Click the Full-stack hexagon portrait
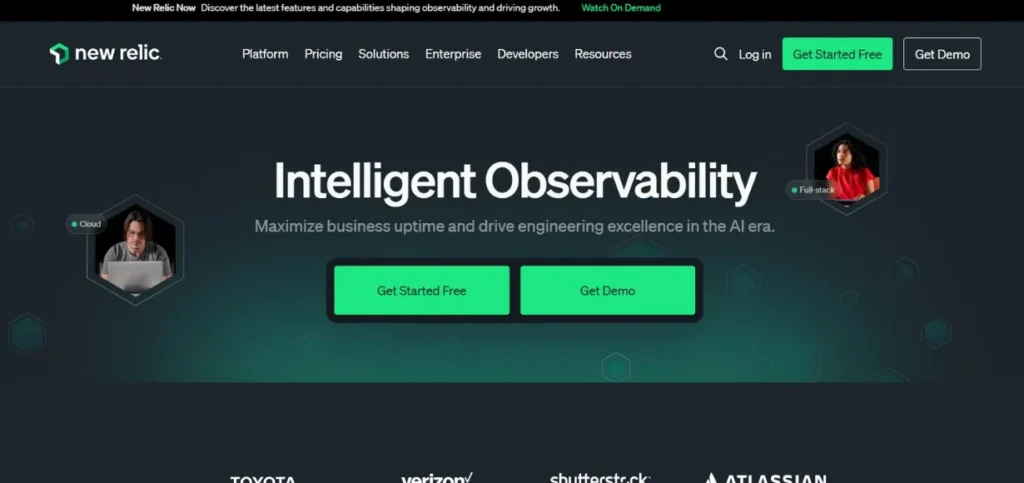This screenshot has height=483, width=1024. [x=846, y=168]
